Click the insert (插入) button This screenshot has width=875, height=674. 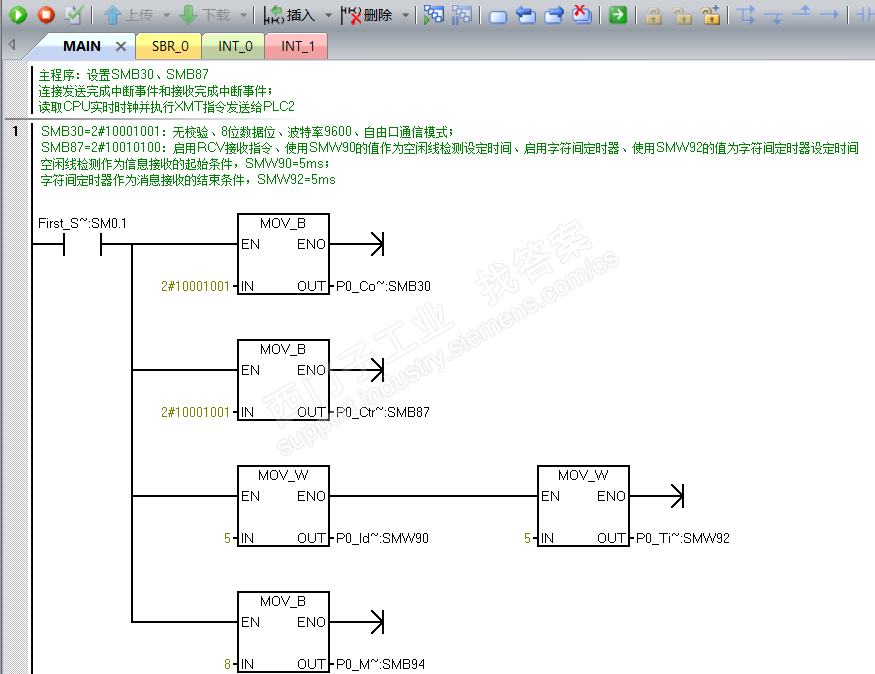pos(290,15)
